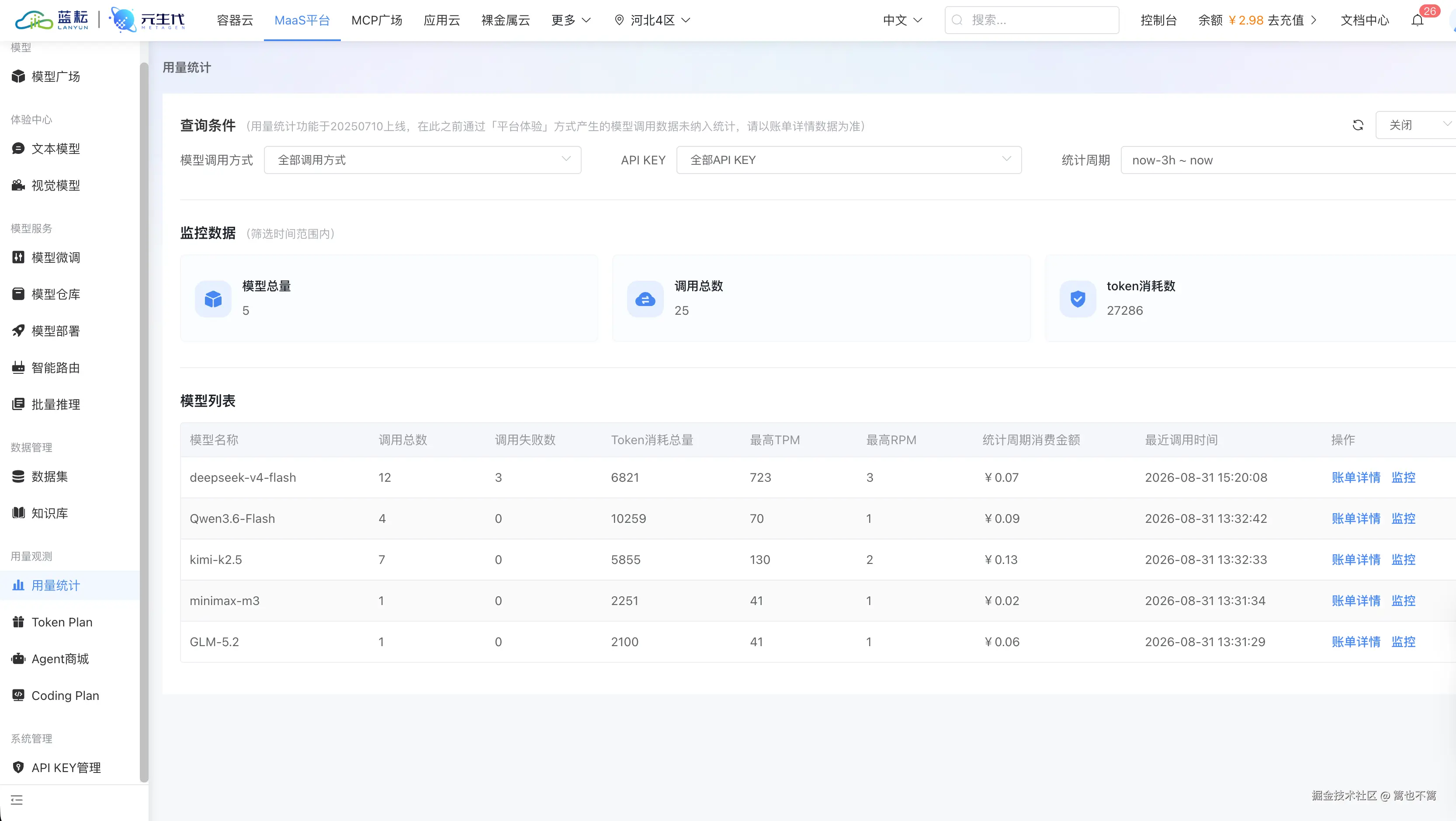Open 模型广场 cube icon in sidebar
Image resolution: width=1456 pixels, height=821 pixels.
point(19,77)
